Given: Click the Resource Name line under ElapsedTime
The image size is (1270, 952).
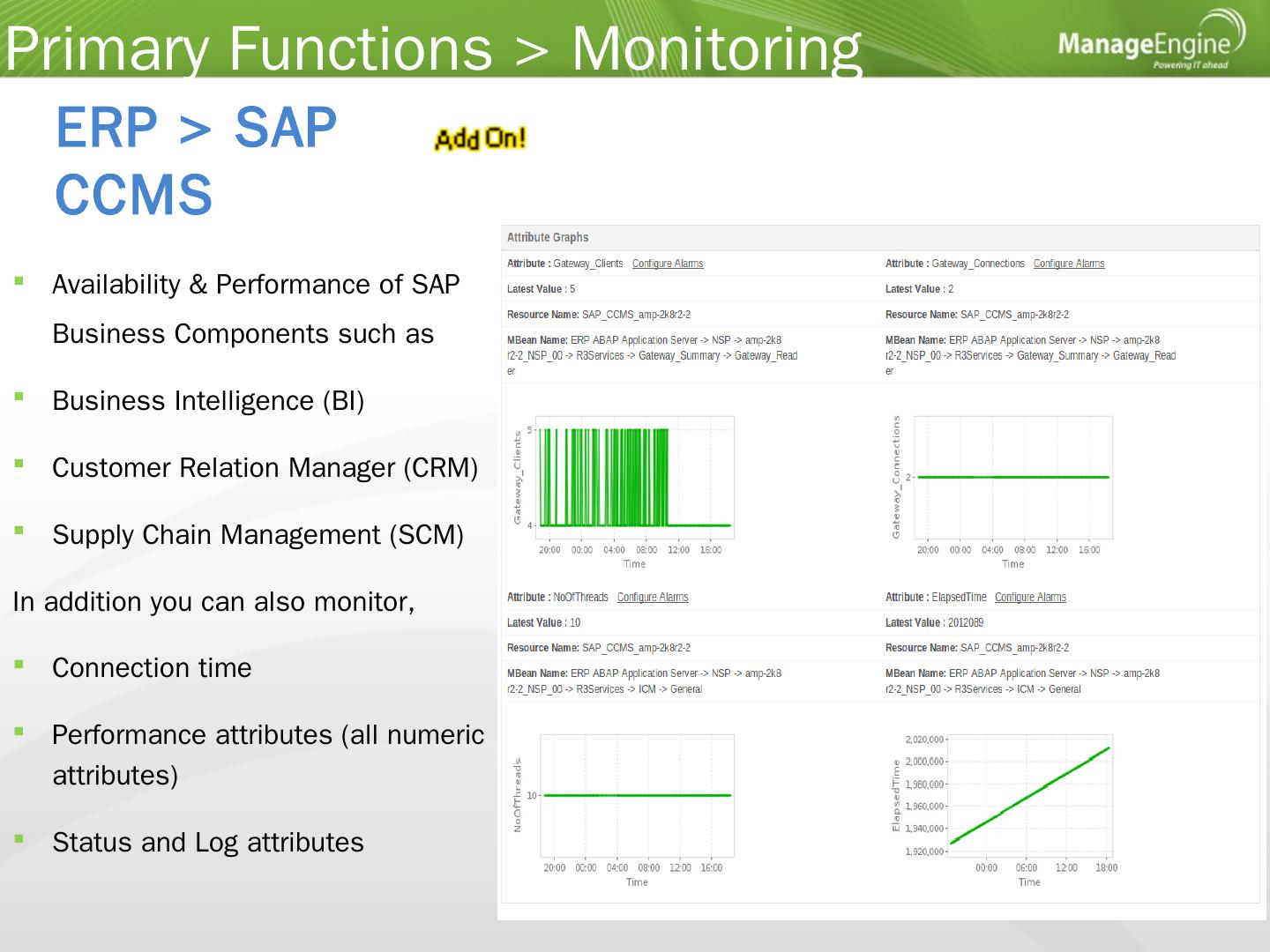Looking at the screenshot, I should (x=977, y=648).
